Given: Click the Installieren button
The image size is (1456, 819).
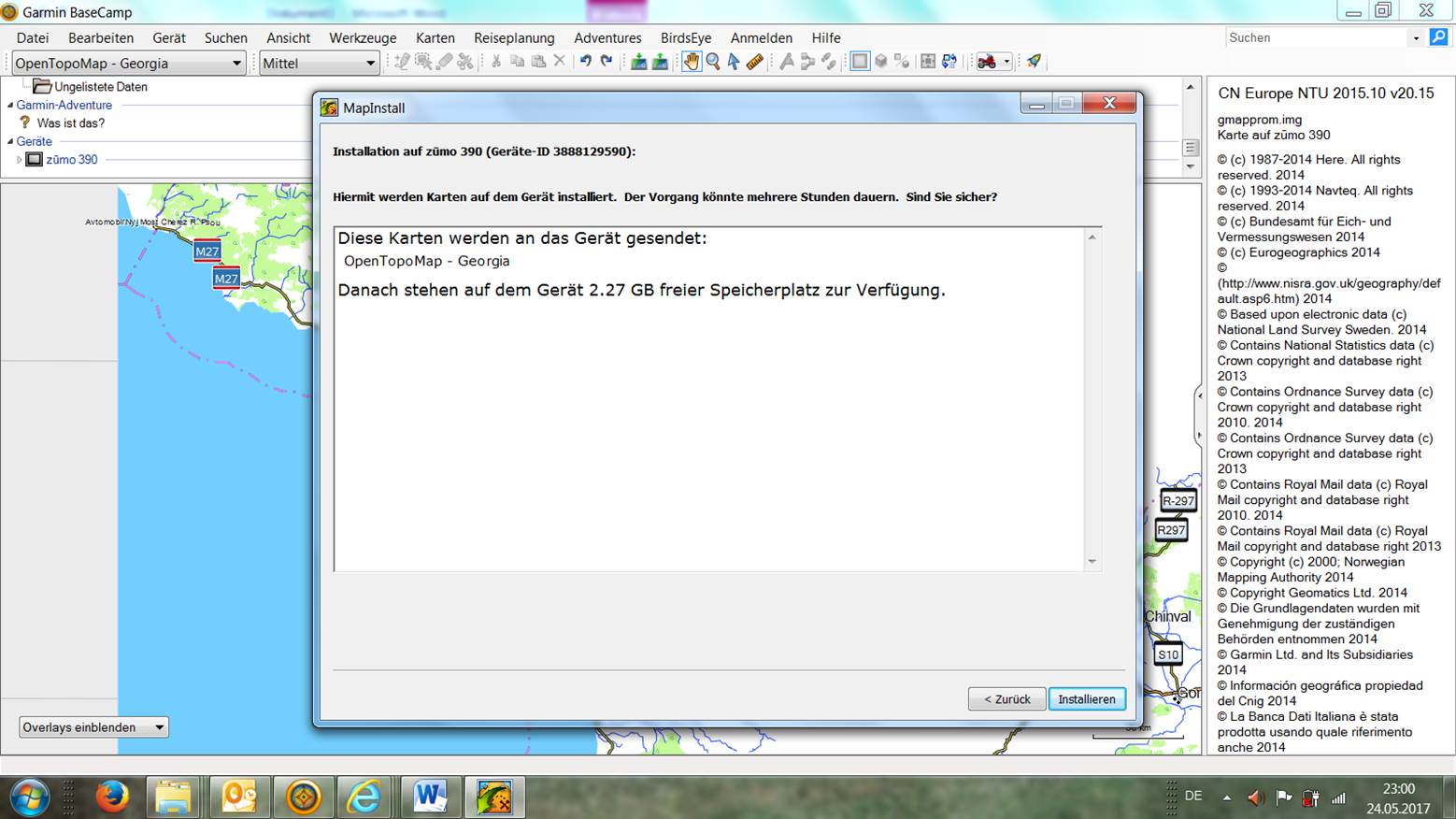Looking at the screenshot, I should pyautogui.click(x=1087, y=699).
